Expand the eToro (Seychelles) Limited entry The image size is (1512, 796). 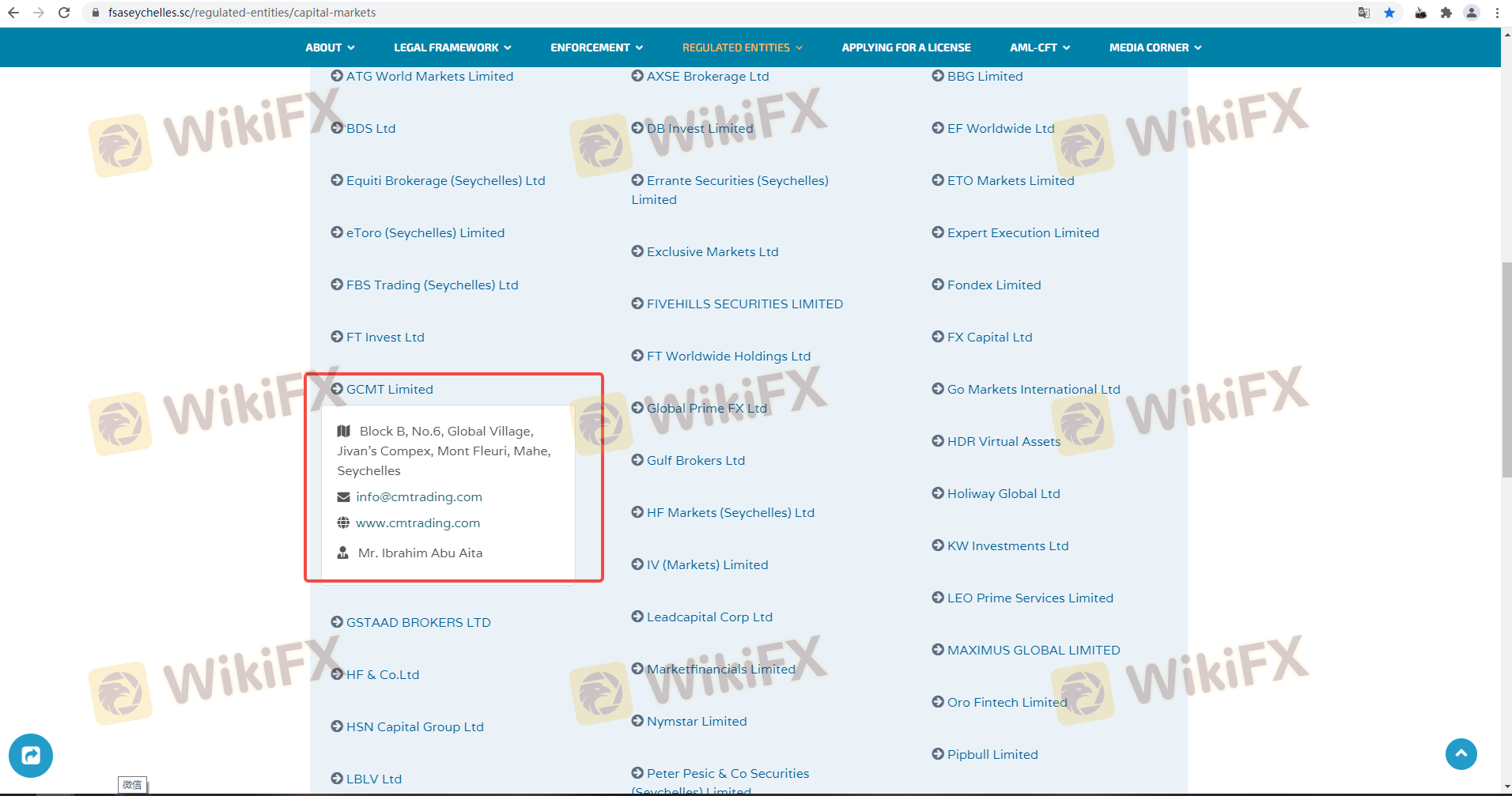tap(425, 232)
